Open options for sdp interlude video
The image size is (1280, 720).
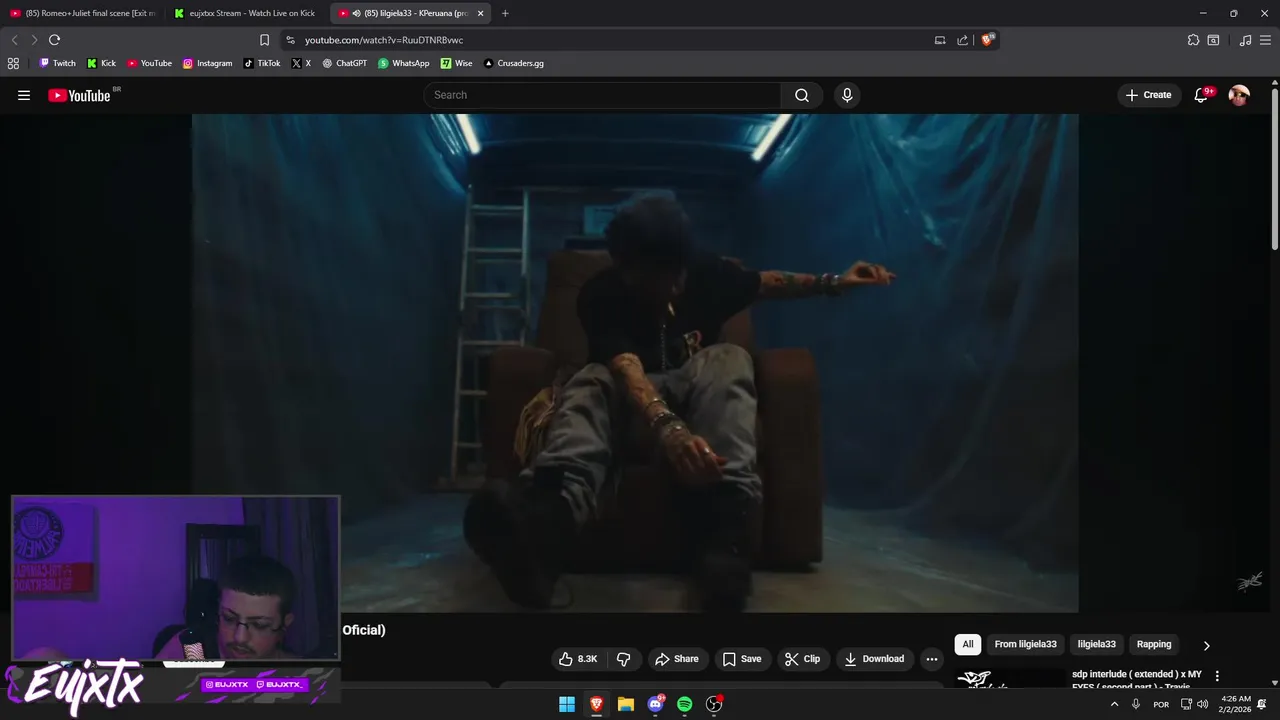coord(1217,676)
